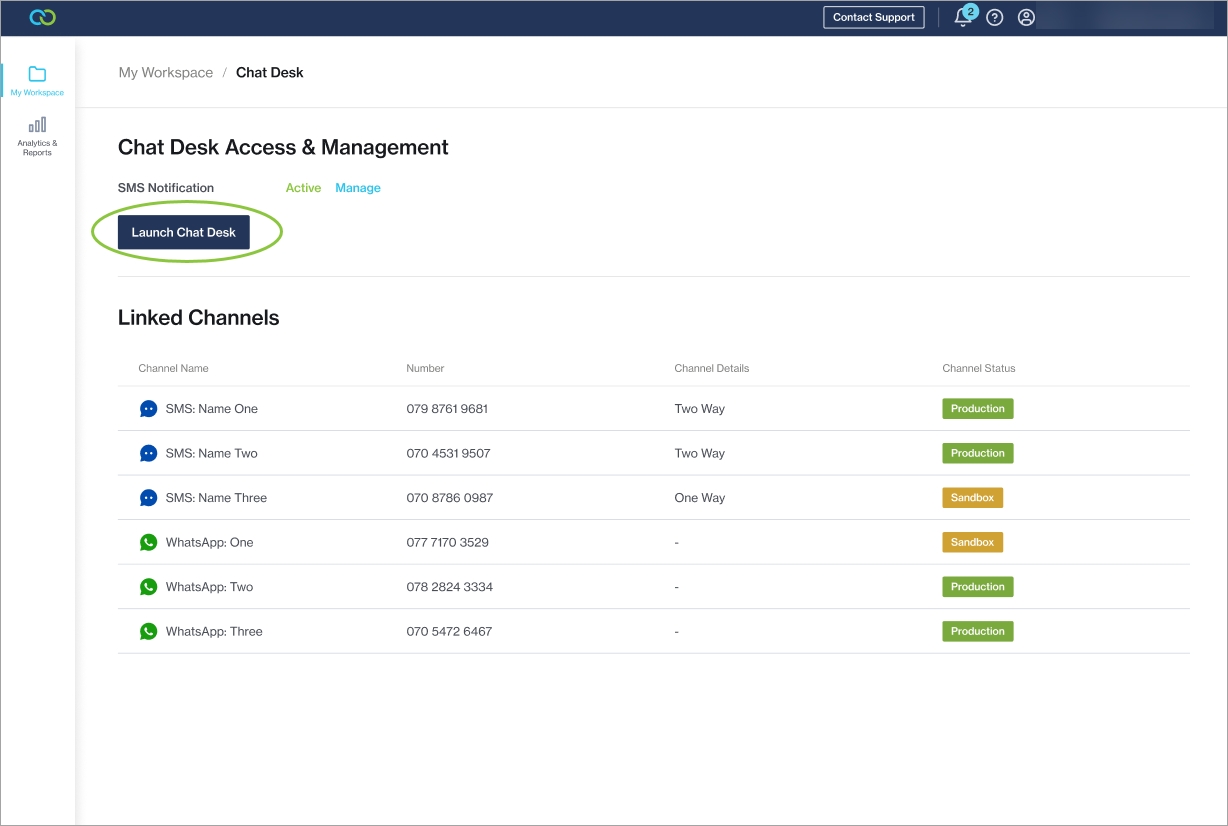
Task: Open the user profile icon
Action: coord(1026,18)
